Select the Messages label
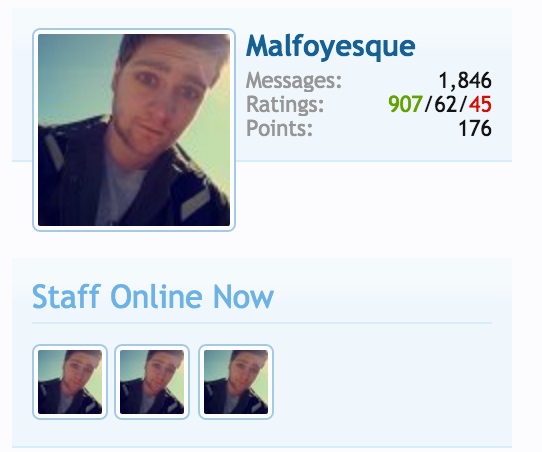 tap(293, 81)
